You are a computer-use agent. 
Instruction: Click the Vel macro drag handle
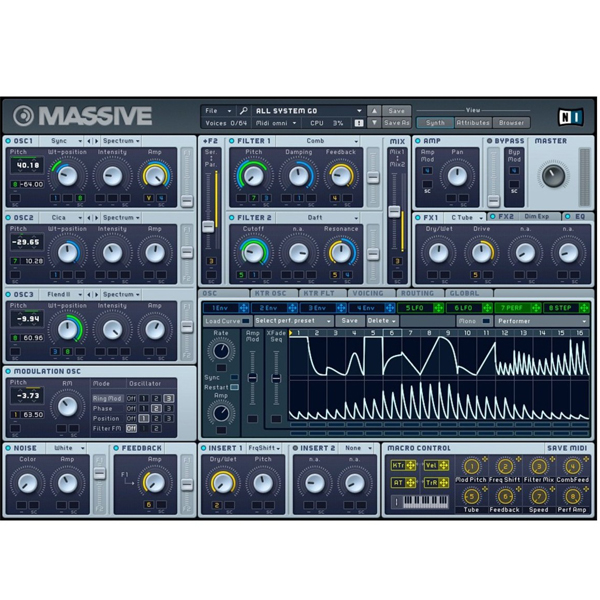pyautogui.click(x=443, y=465)
